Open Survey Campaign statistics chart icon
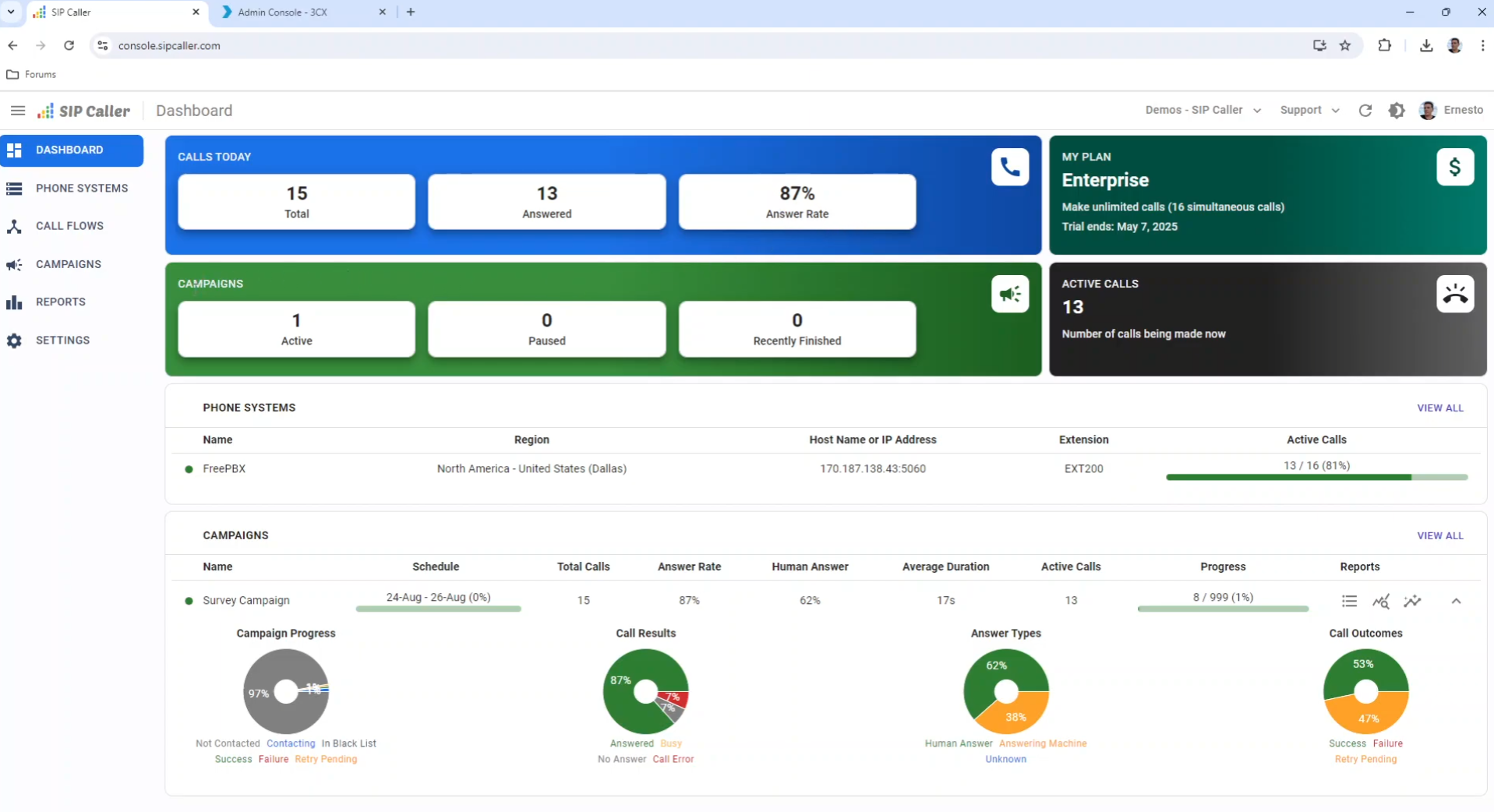1494x812 pixels. coord(1380,601)
